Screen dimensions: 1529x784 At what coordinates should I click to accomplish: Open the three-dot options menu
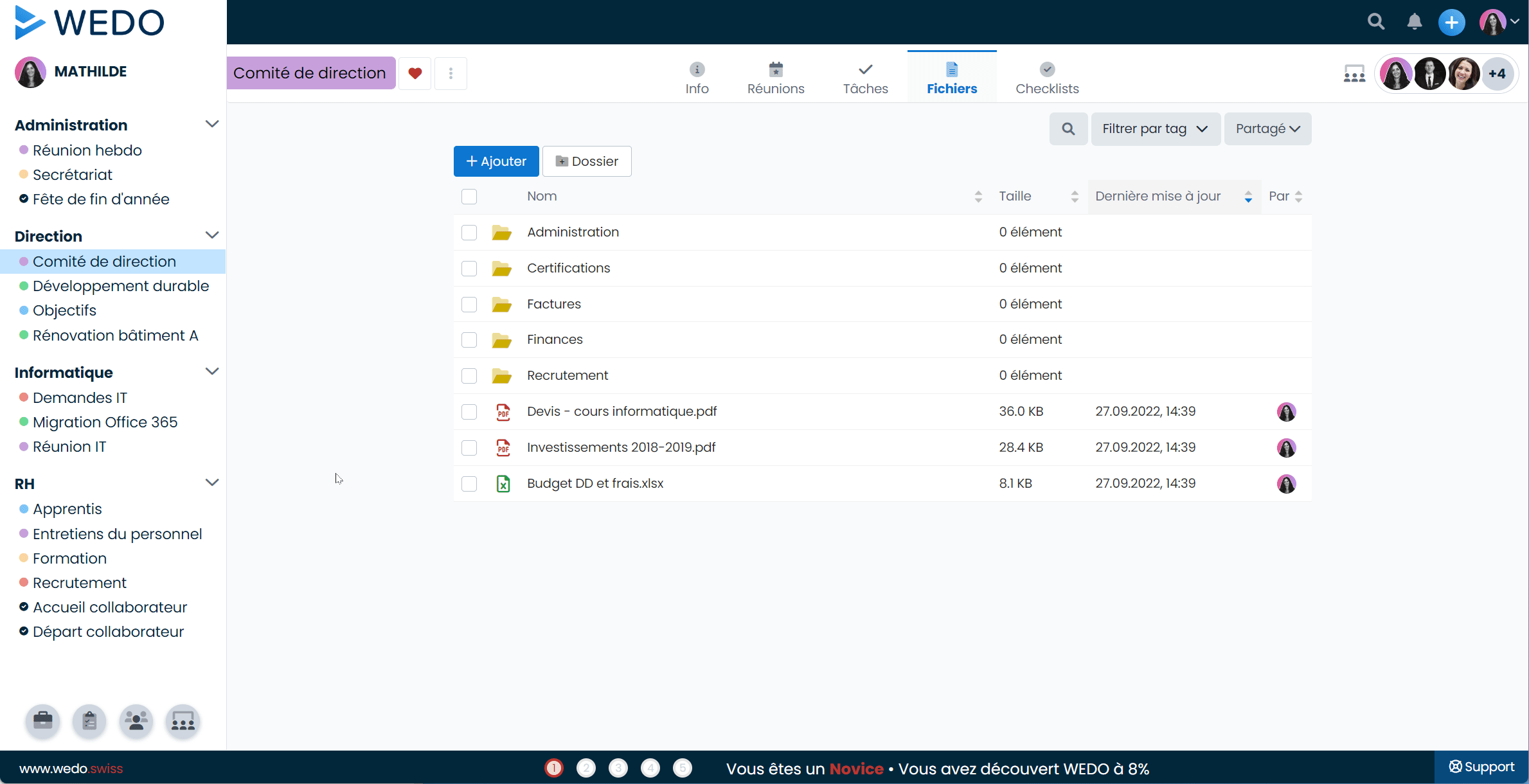coord(451,73)
